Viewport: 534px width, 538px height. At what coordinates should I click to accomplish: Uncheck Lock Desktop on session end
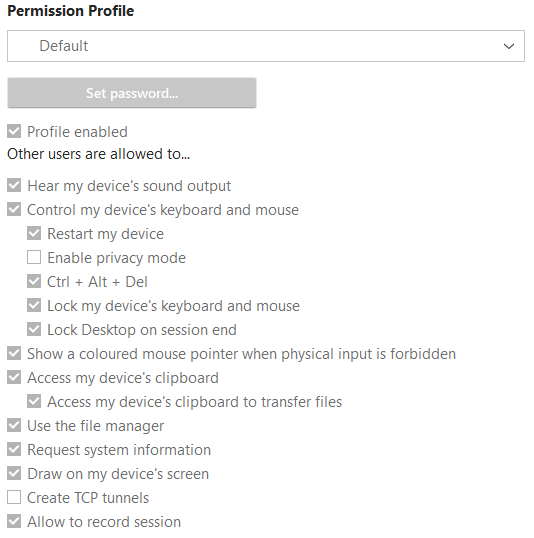(x=34, y=329)
